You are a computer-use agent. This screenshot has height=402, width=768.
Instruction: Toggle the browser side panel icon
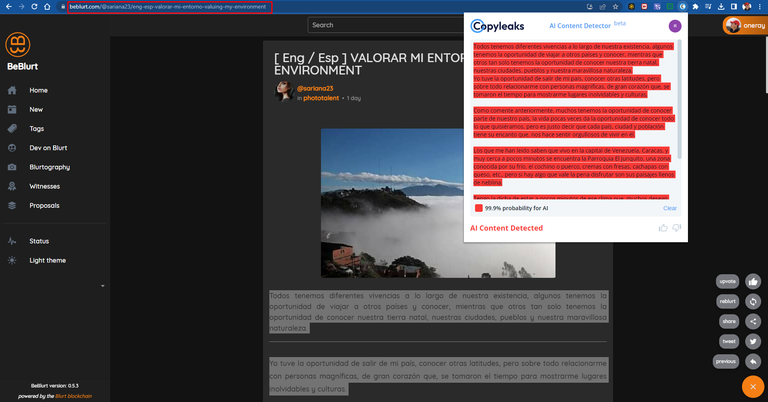tap(734, 6)
